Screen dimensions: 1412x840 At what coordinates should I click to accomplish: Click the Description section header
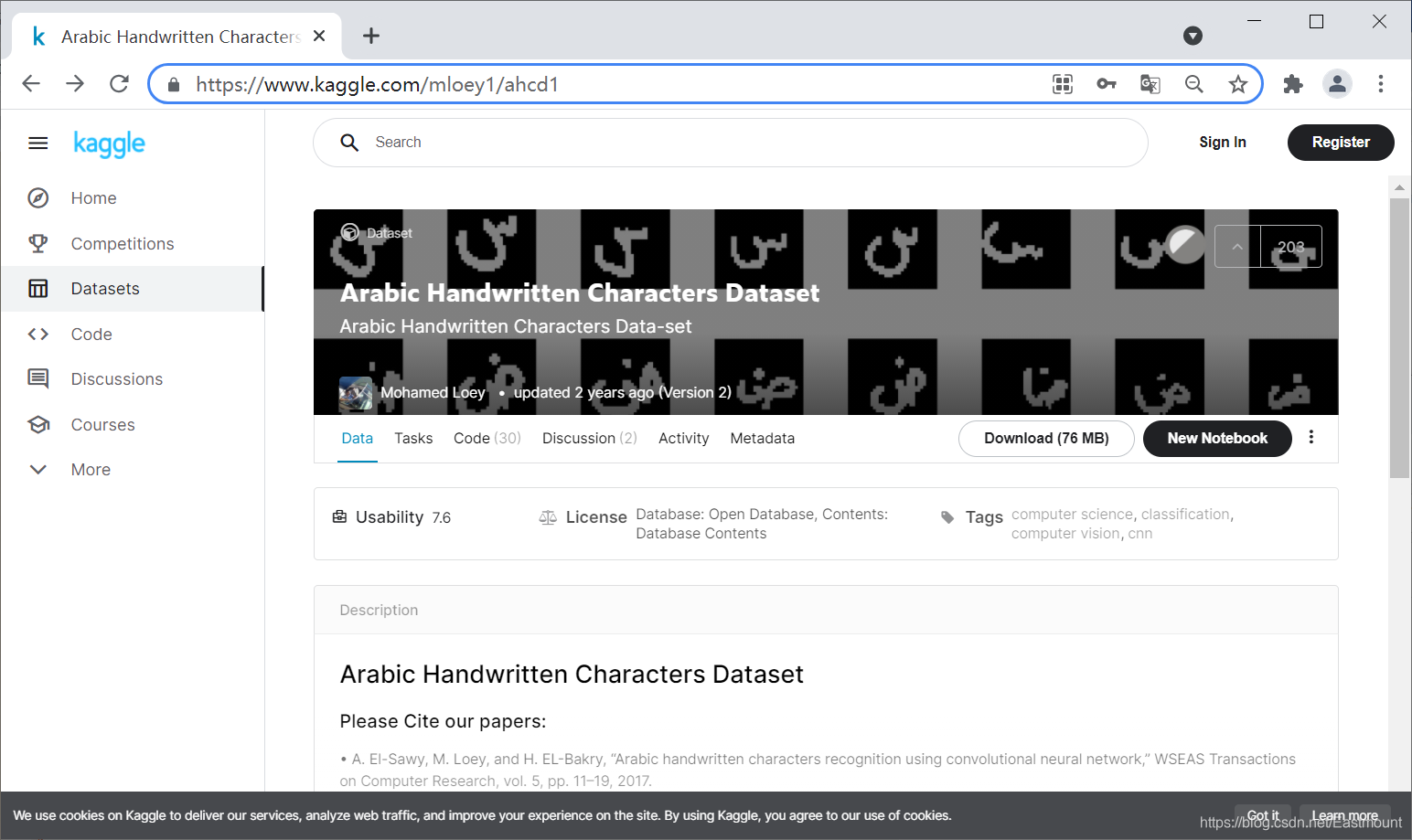pos(826,610)
